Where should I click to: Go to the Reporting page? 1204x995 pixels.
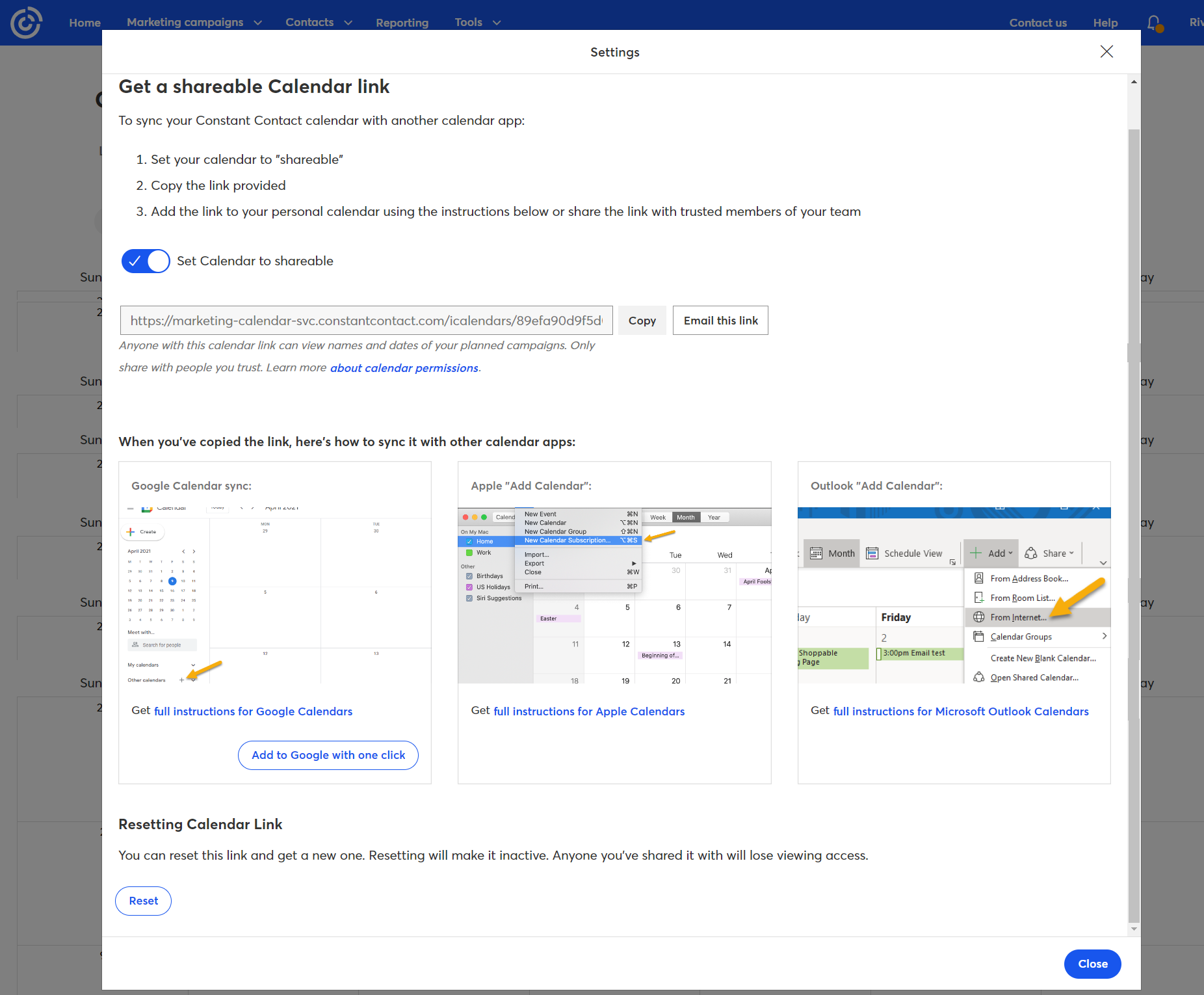click(402, 23)
